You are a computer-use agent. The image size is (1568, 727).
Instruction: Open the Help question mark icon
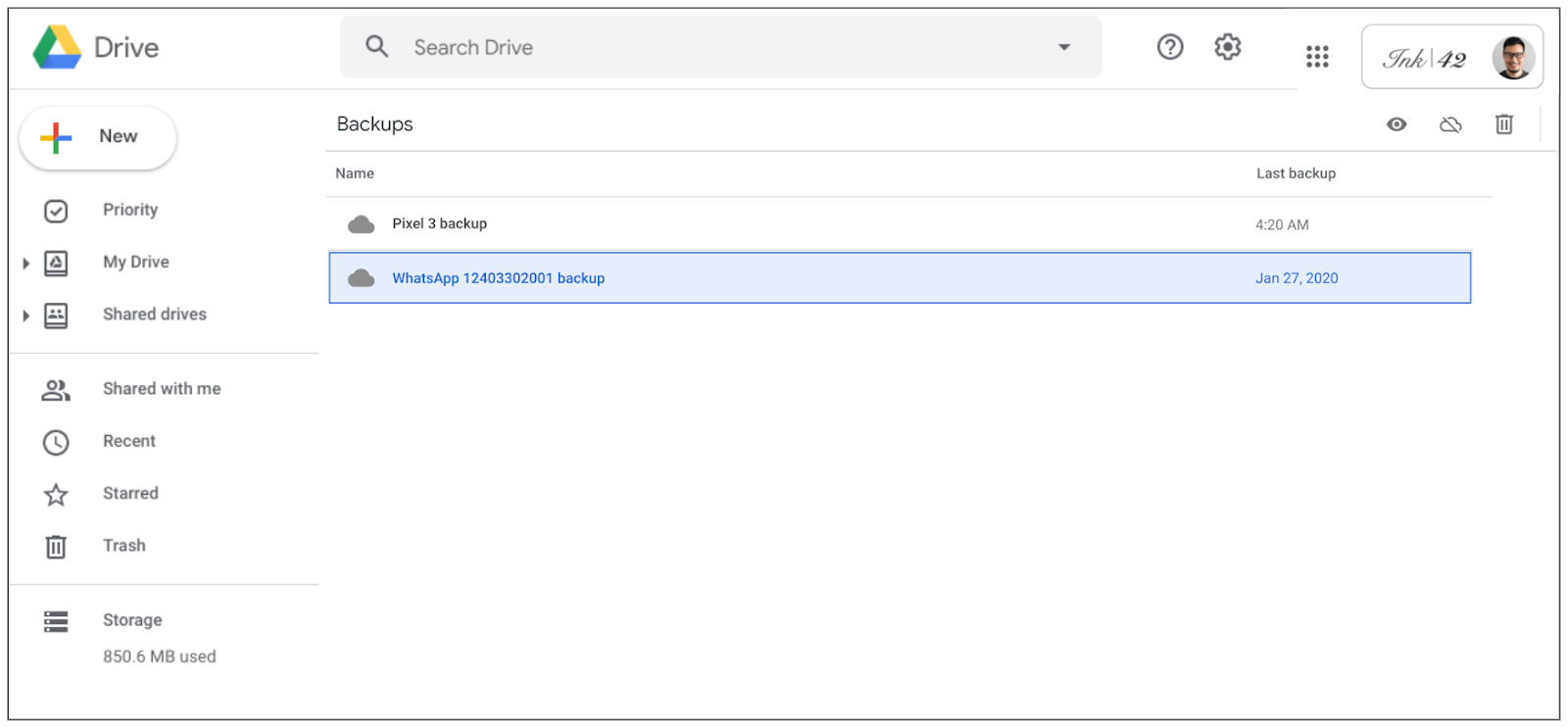click(x=1169, y=47)
